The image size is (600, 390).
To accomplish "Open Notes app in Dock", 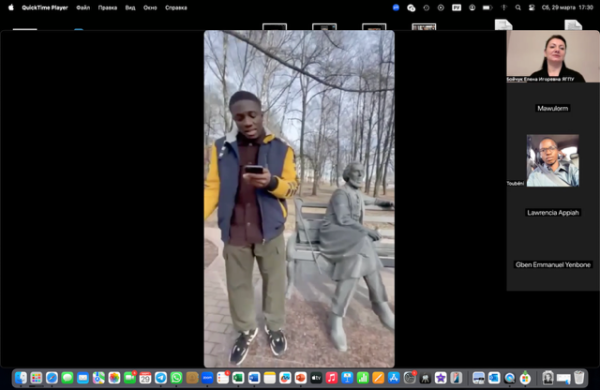I will coord(269,378).
